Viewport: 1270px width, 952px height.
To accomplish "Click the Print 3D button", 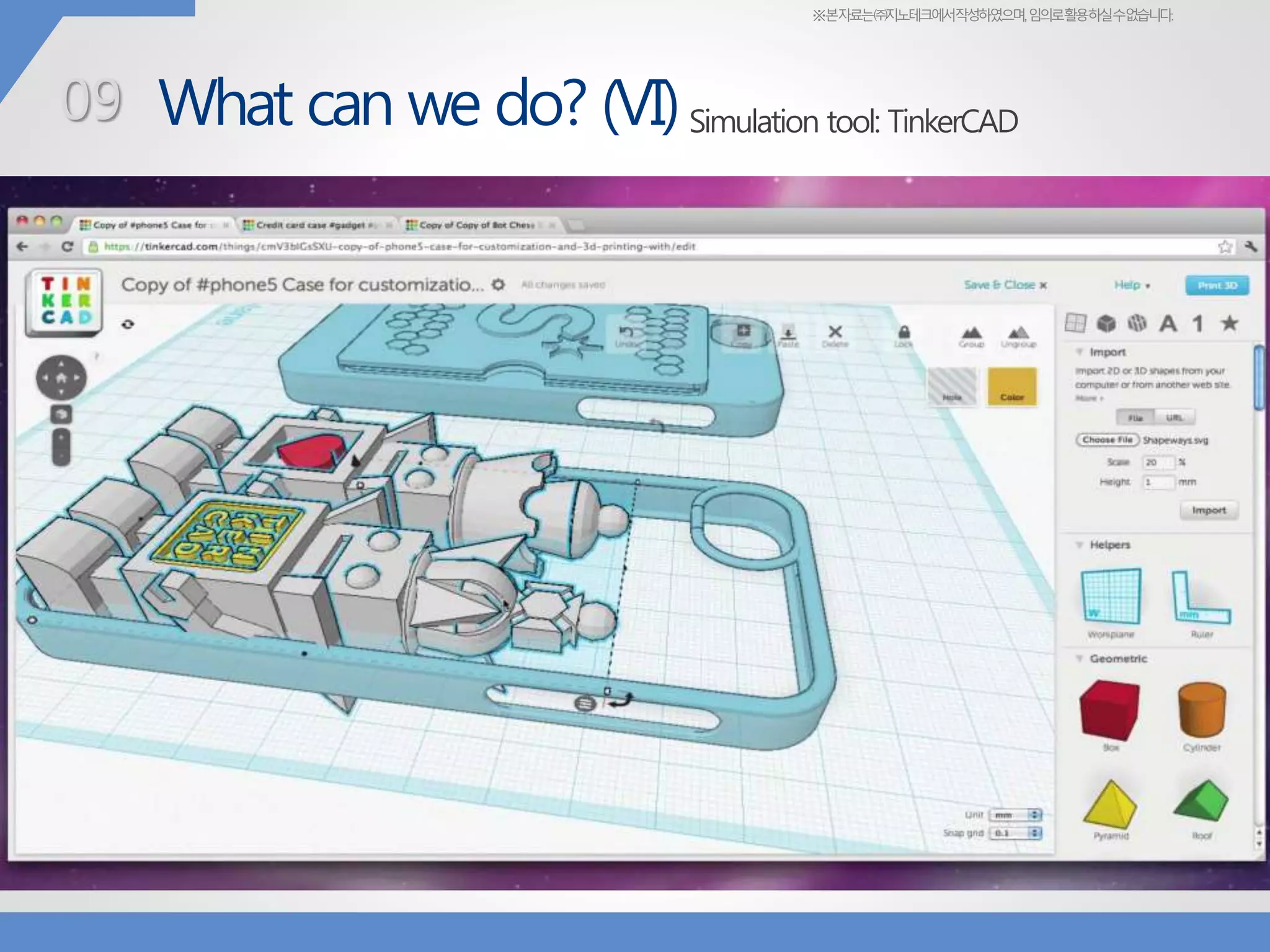I will (1217, 285).
